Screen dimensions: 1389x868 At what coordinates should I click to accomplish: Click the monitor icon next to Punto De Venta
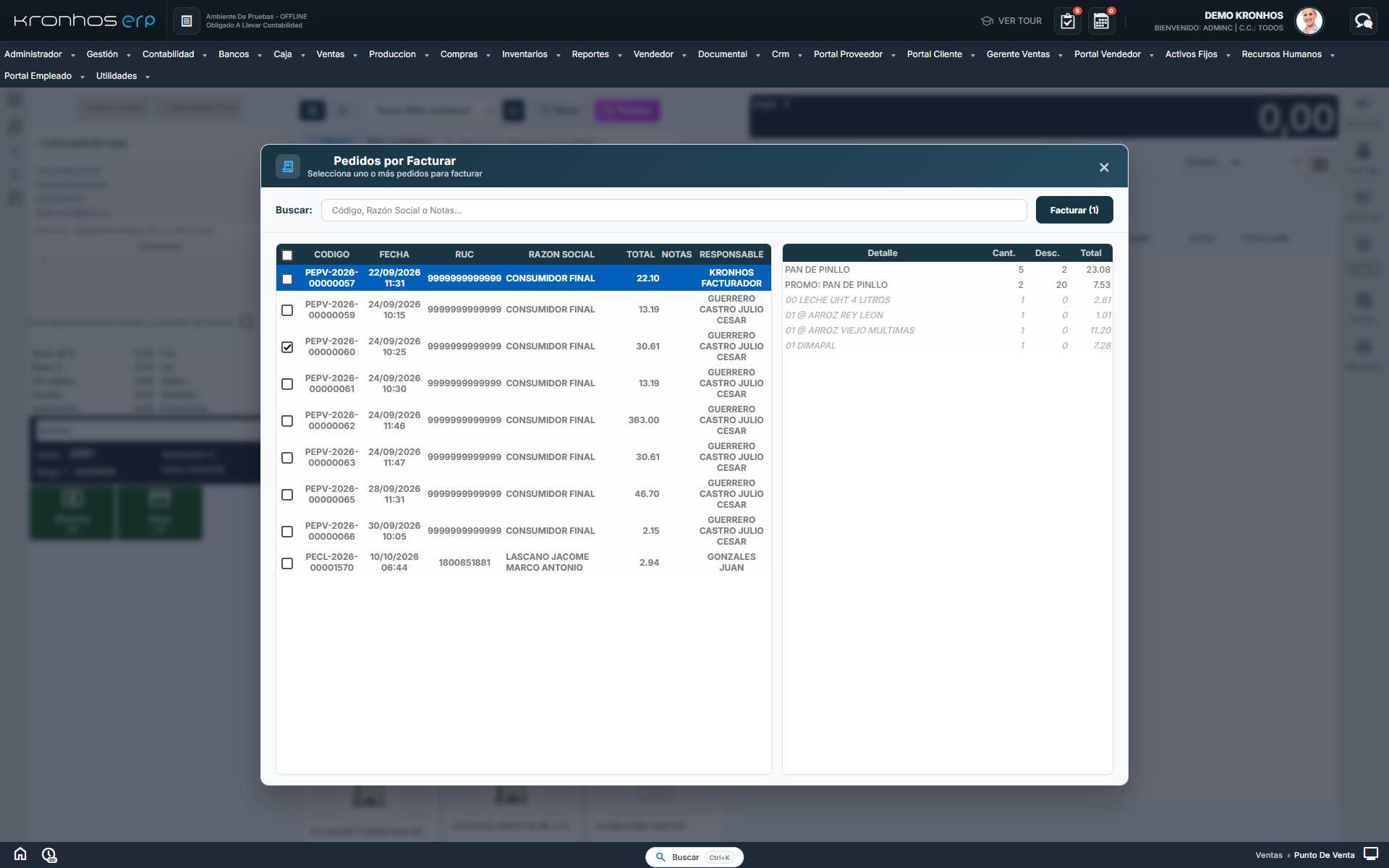pyautogui.click(x=1371, y=854)
